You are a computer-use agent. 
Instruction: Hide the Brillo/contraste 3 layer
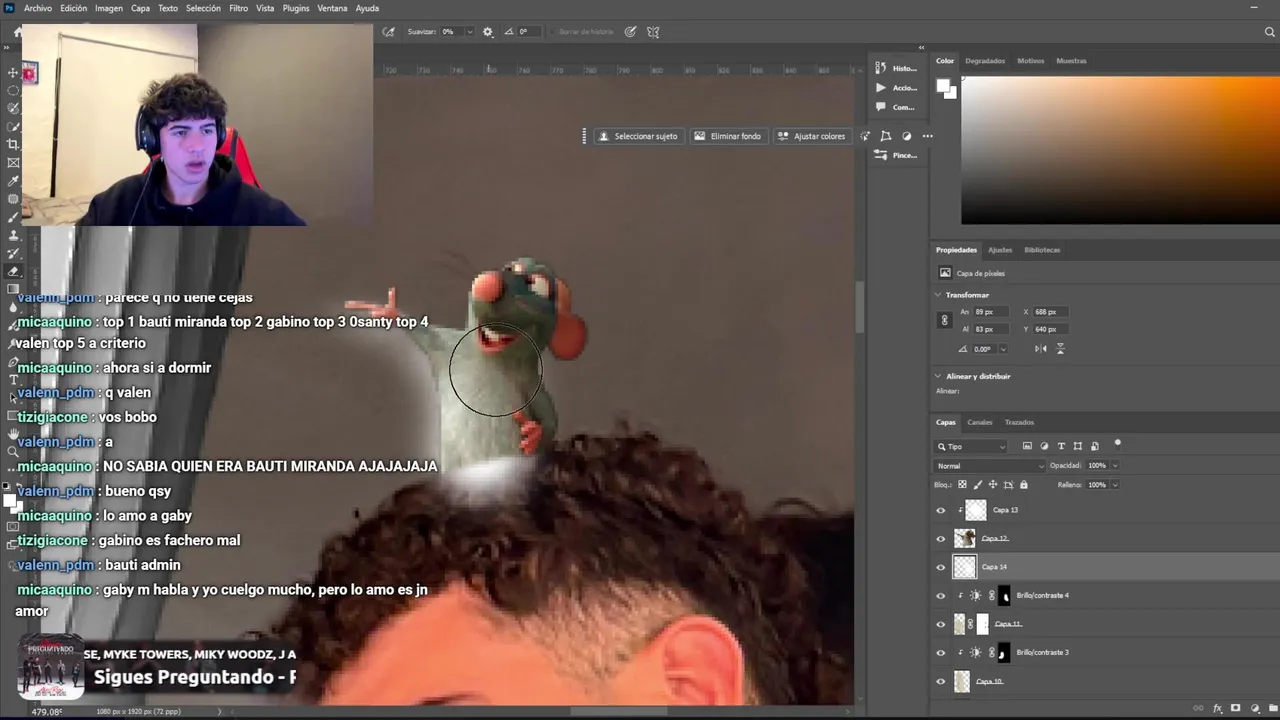(940, 653)
